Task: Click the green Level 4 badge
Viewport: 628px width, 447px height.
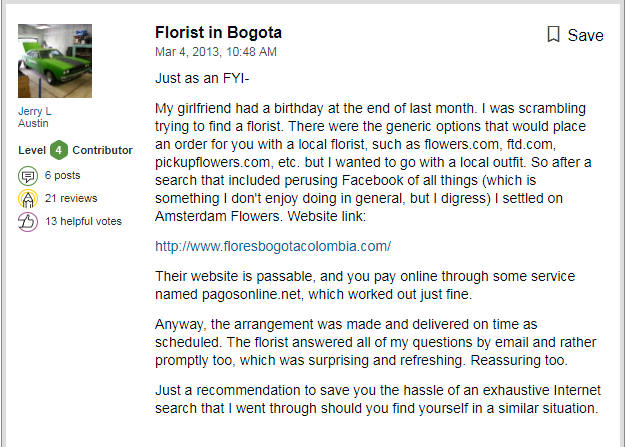Action: point(59,150)
